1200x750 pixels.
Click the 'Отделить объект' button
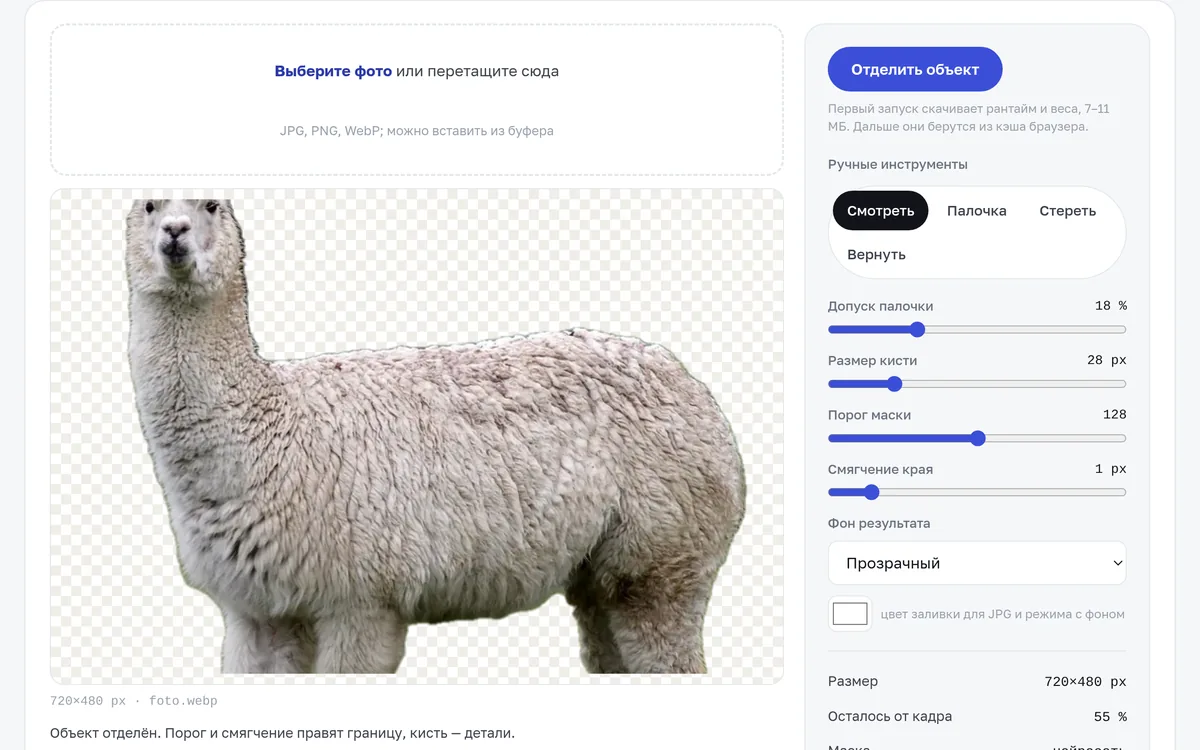(915, 70)
